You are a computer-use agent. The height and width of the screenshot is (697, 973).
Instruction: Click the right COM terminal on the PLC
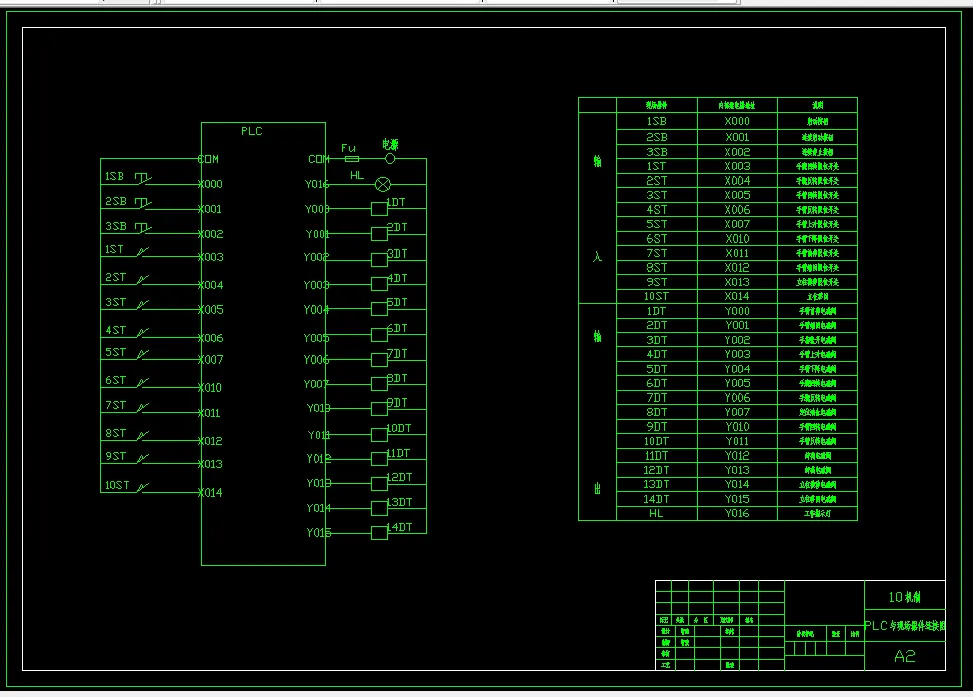(319, 160)
